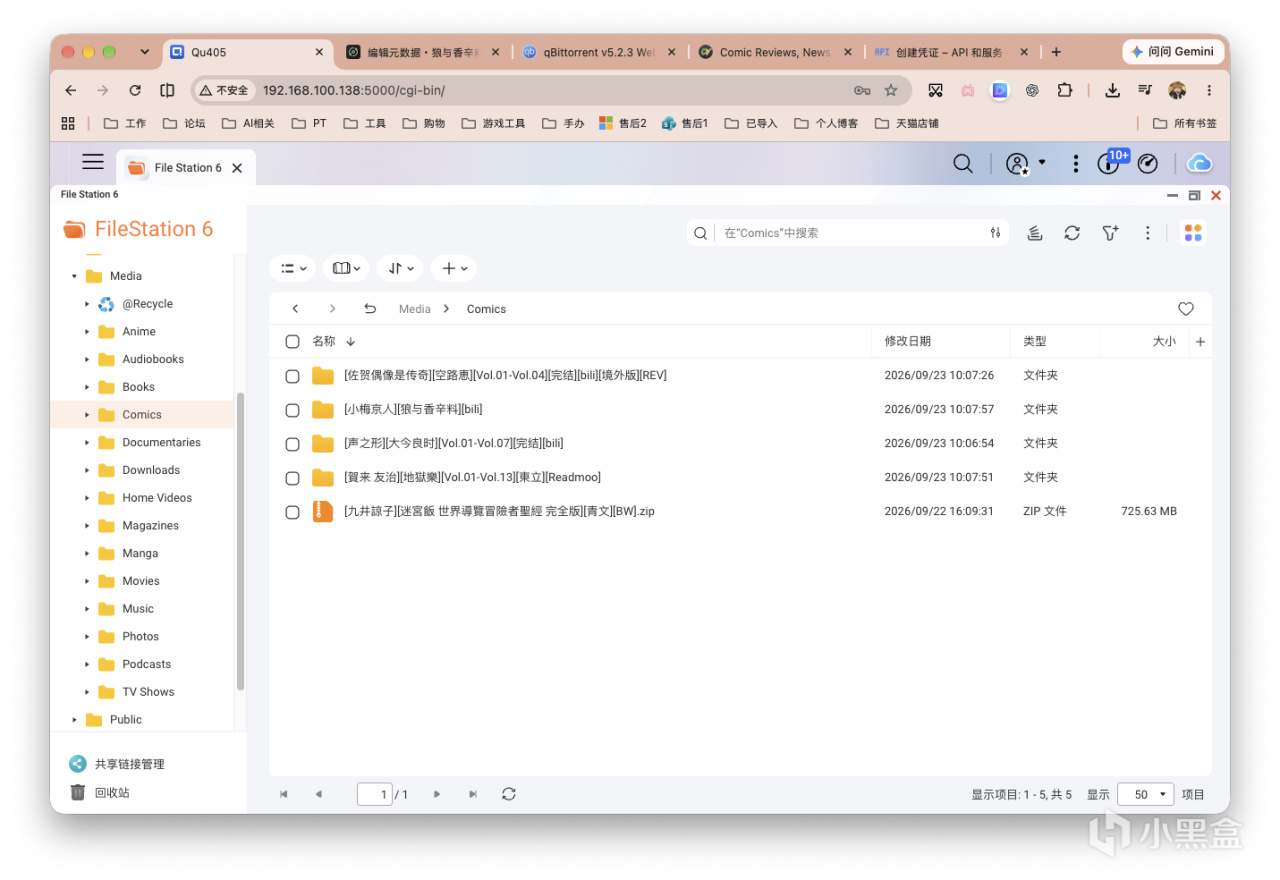Viewport: 1280px width, 880px height.
Task: Open the three-dot options in QTS top bar
Action: (x=1076, y=164)
